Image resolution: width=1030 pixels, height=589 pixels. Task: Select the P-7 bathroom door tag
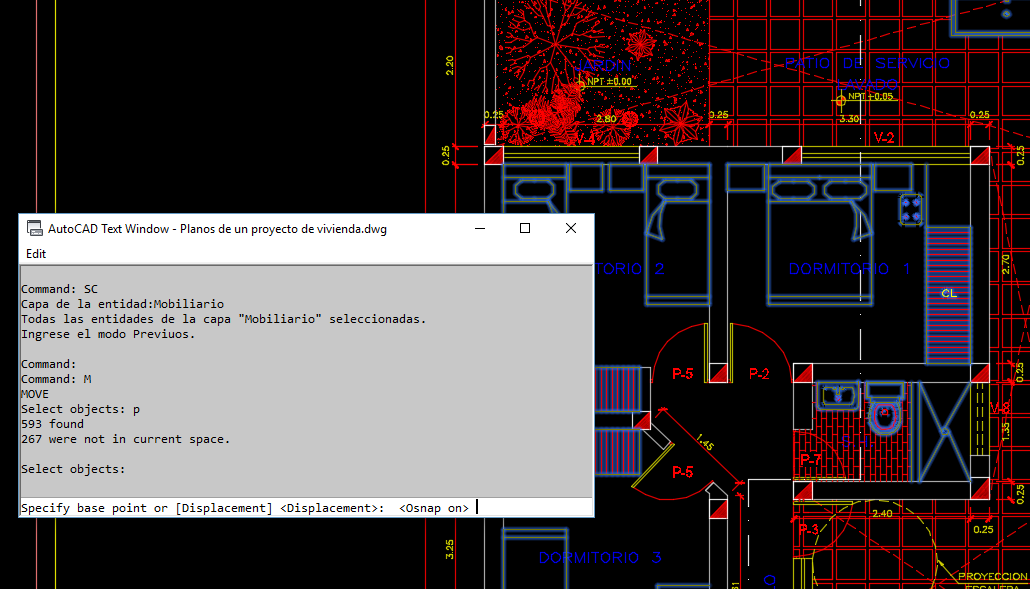click(810, 459)
